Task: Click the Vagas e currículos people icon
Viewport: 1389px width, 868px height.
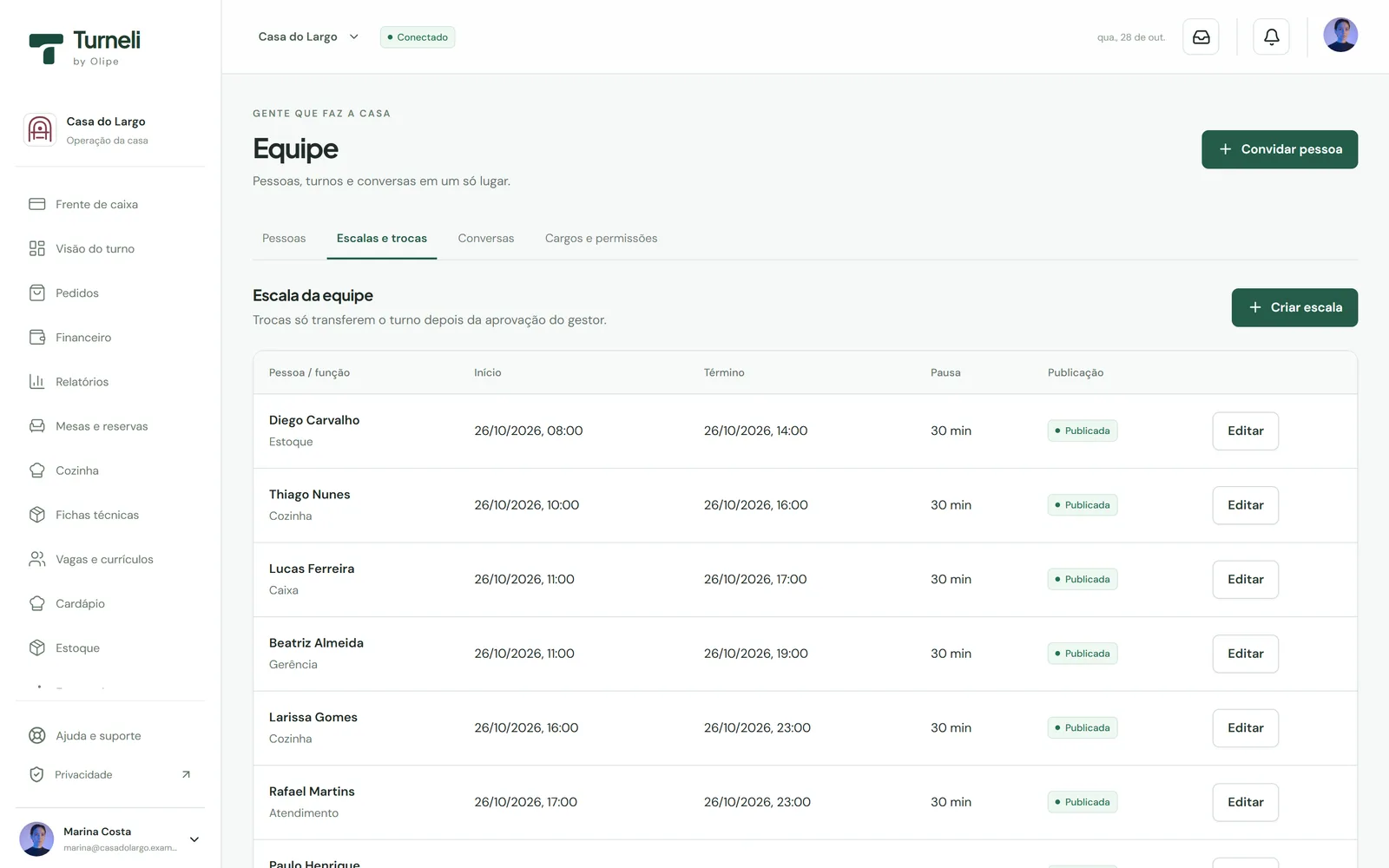Action: tap(37, 559)
